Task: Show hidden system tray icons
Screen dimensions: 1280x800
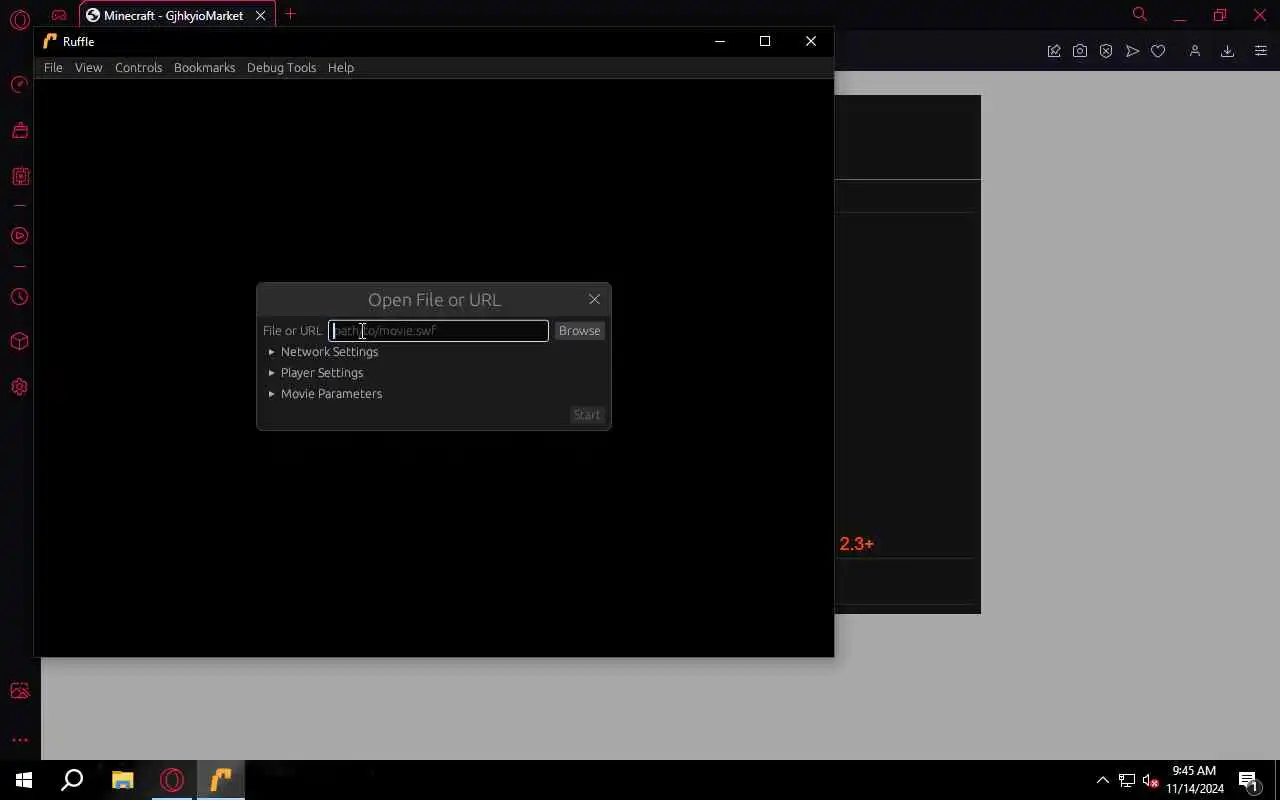Action: click(1103, 780)
